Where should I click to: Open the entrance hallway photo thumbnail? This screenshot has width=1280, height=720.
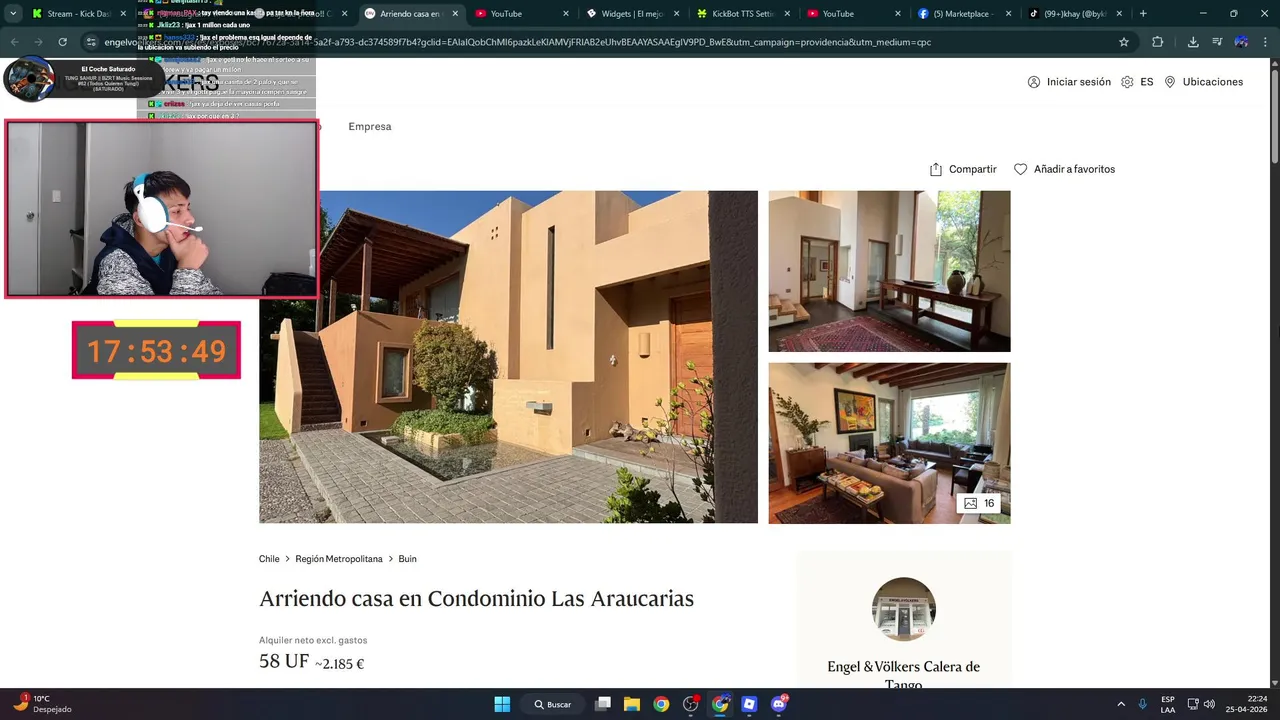pyautogui.click(x=889, y=271)
